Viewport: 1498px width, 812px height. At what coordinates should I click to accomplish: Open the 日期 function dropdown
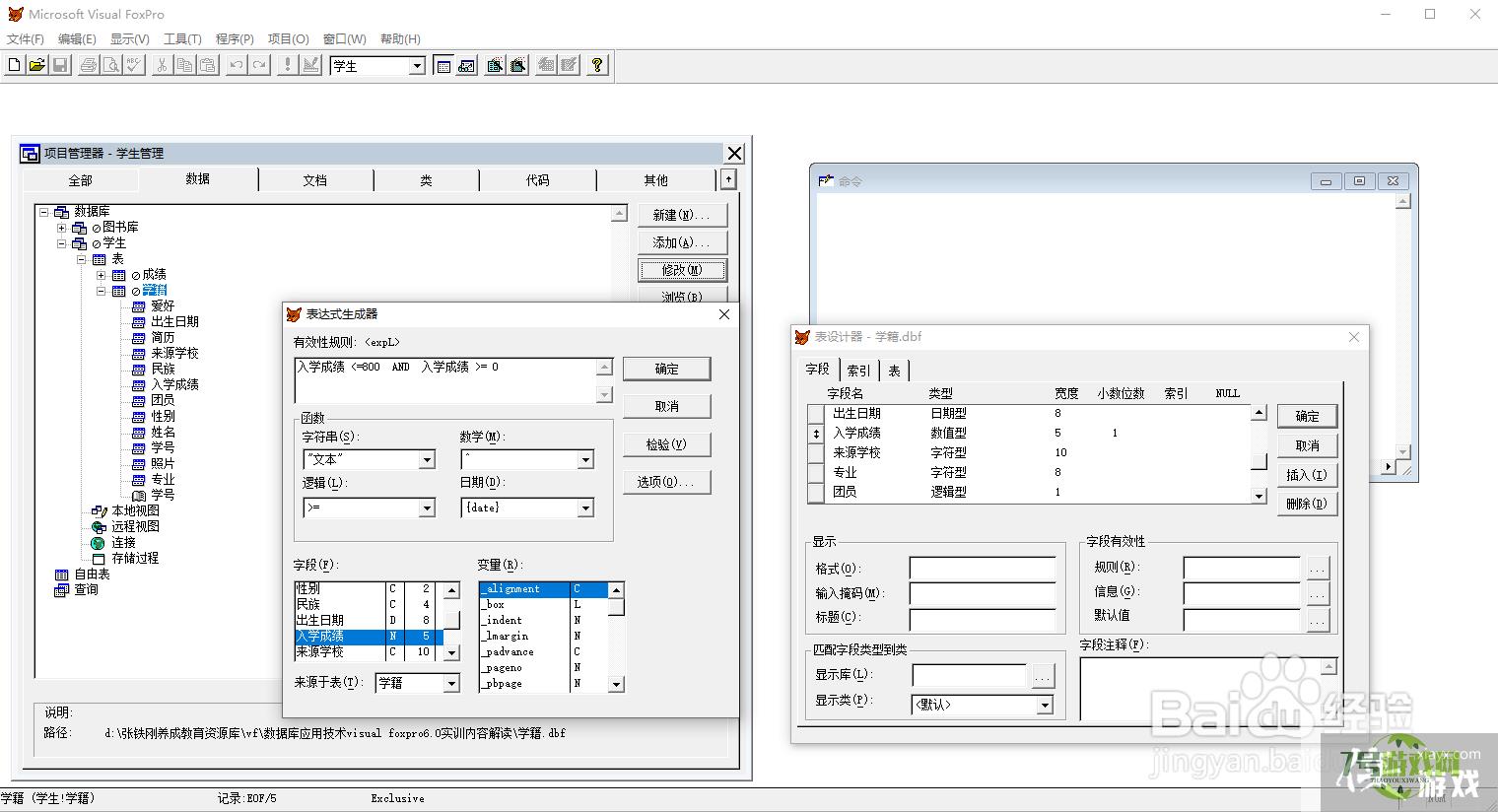click(x=584, y=508)
